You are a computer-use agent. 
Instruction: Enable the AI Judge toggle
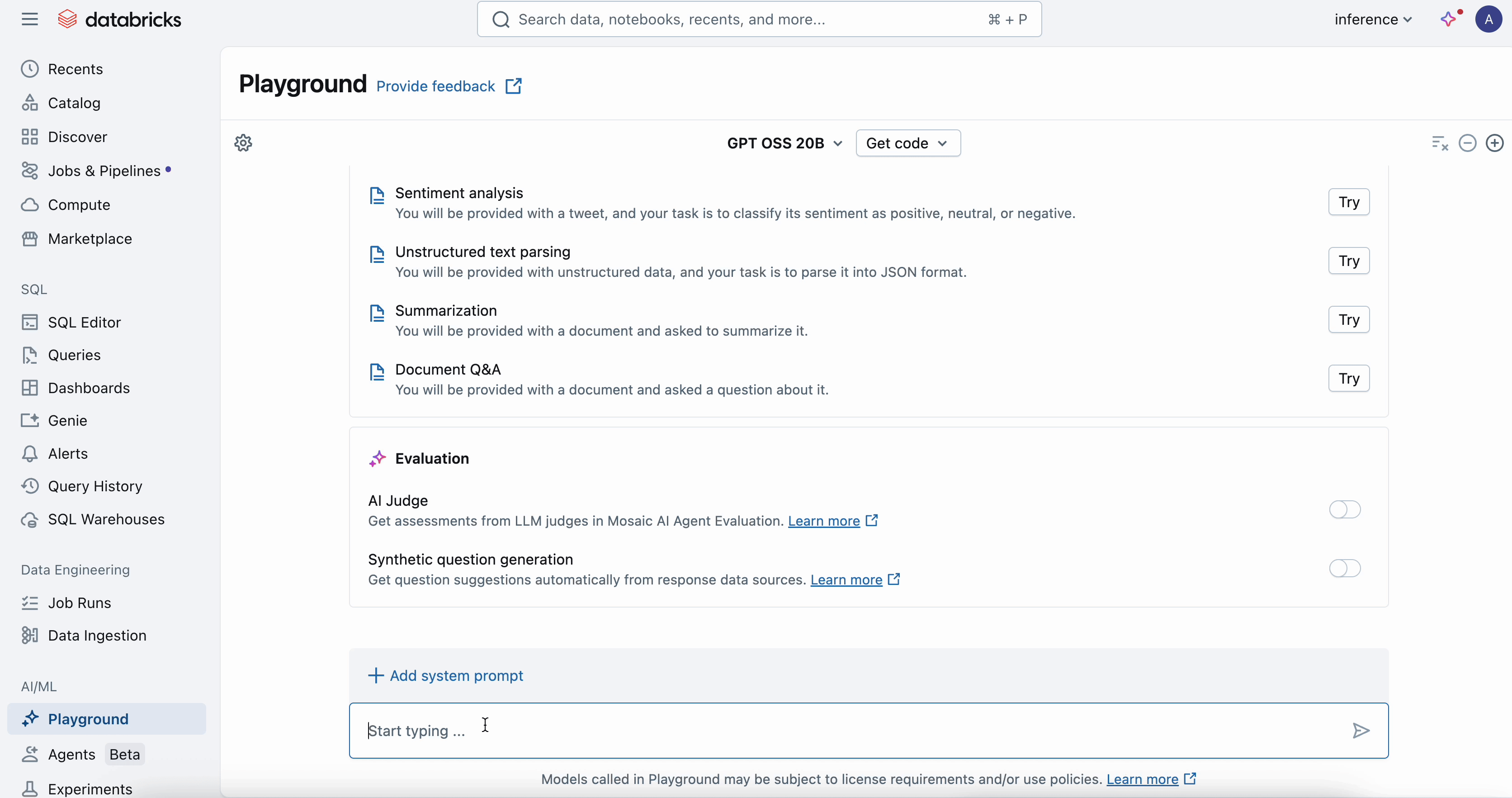tap(1345, 509)
